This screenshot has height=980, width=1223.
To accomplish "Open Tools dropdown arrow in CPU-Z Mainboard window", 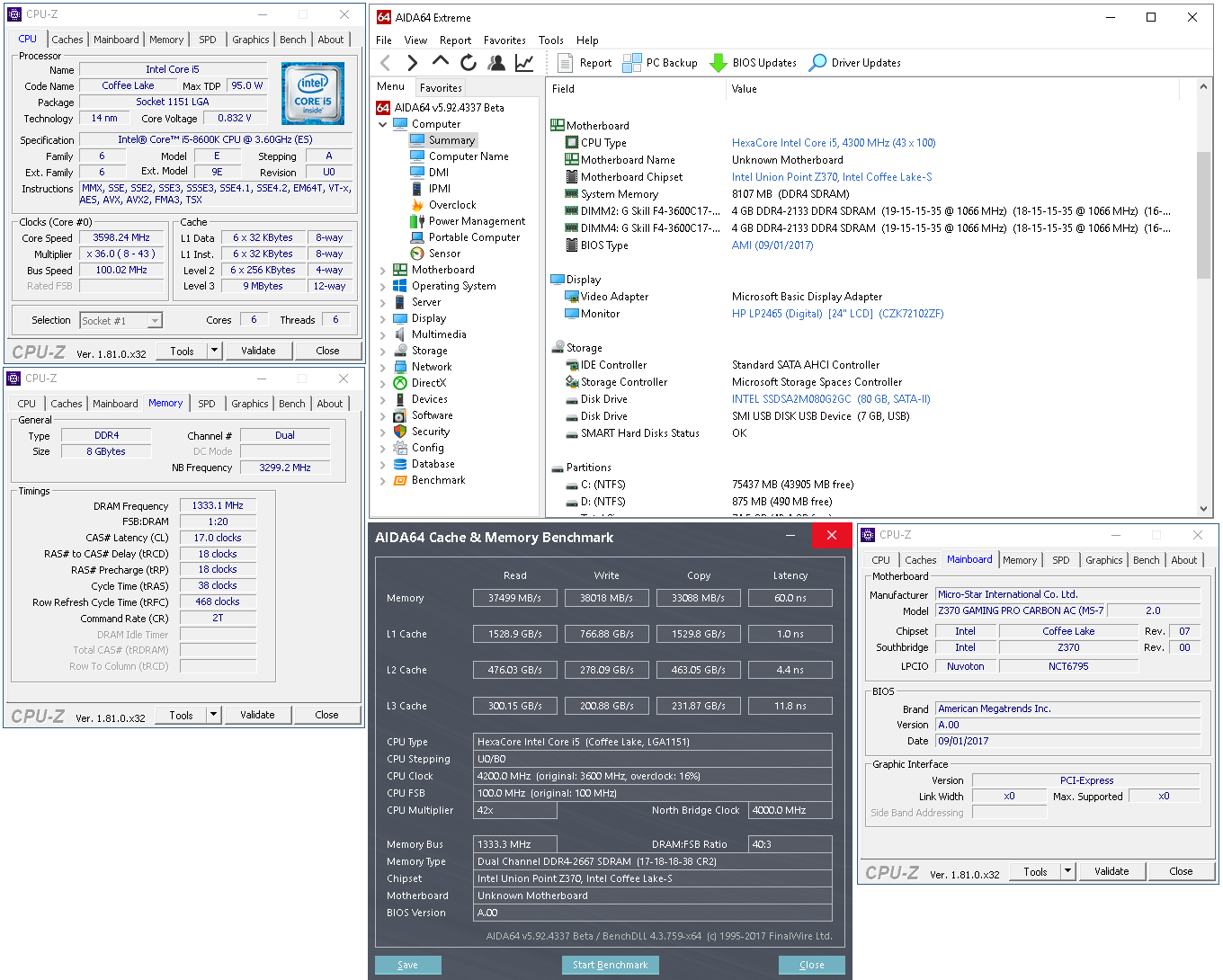I will pyautogui.click(x=1068, y=871).
